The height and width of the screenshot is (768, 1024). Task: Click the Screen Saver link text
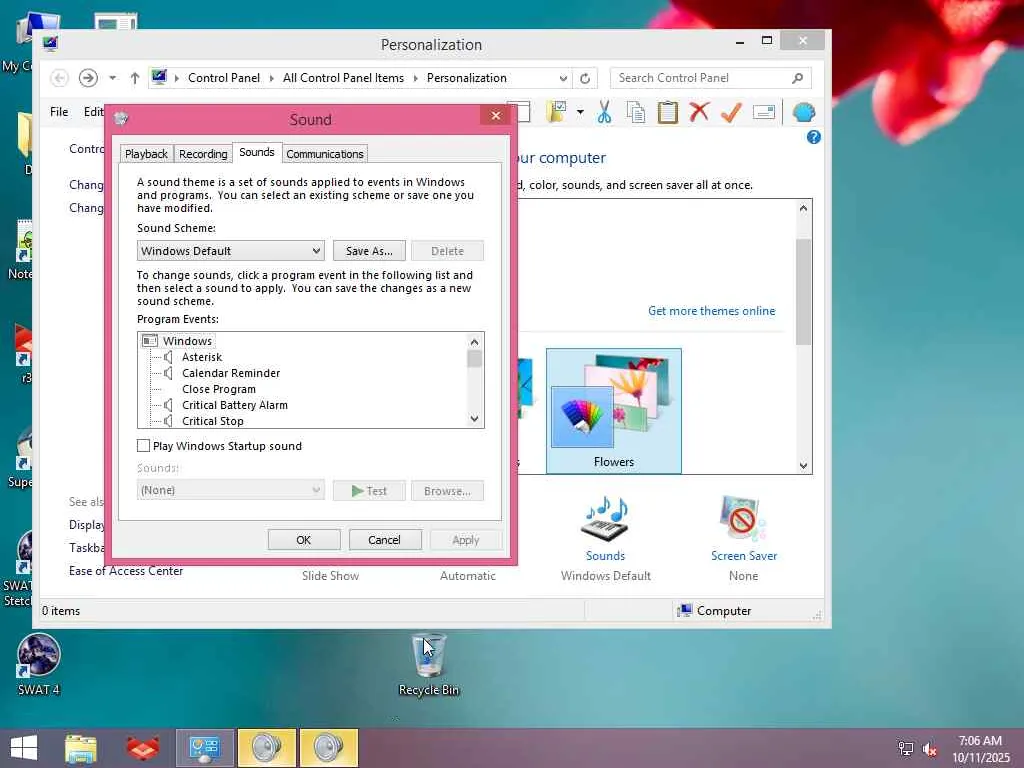(744, 556)
